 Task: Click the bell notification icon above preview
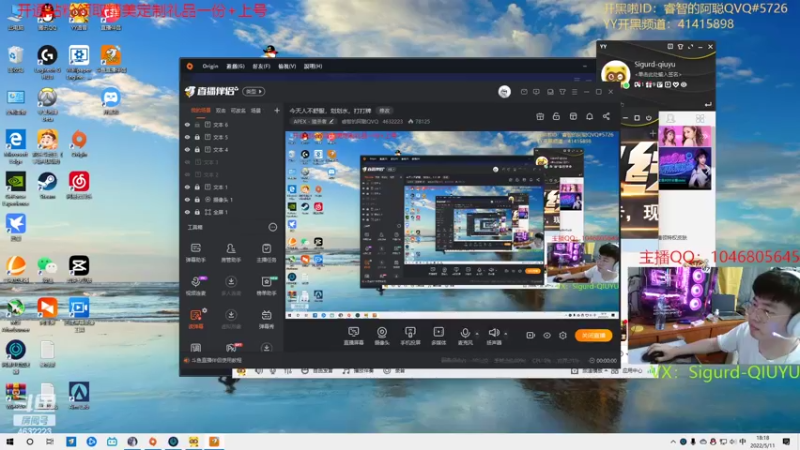(x=589, y=116)
